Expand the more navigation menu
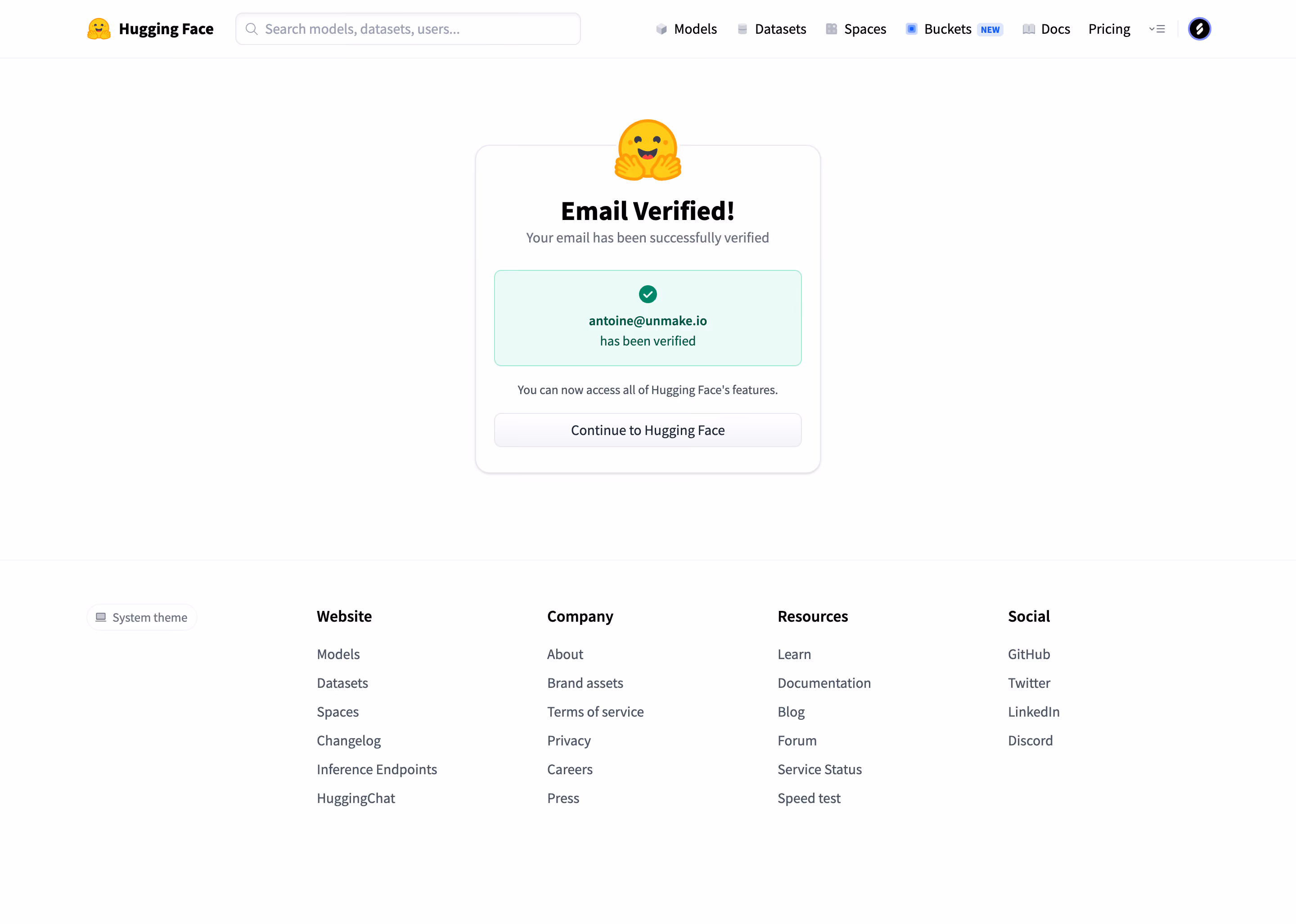 (1157, 29)
